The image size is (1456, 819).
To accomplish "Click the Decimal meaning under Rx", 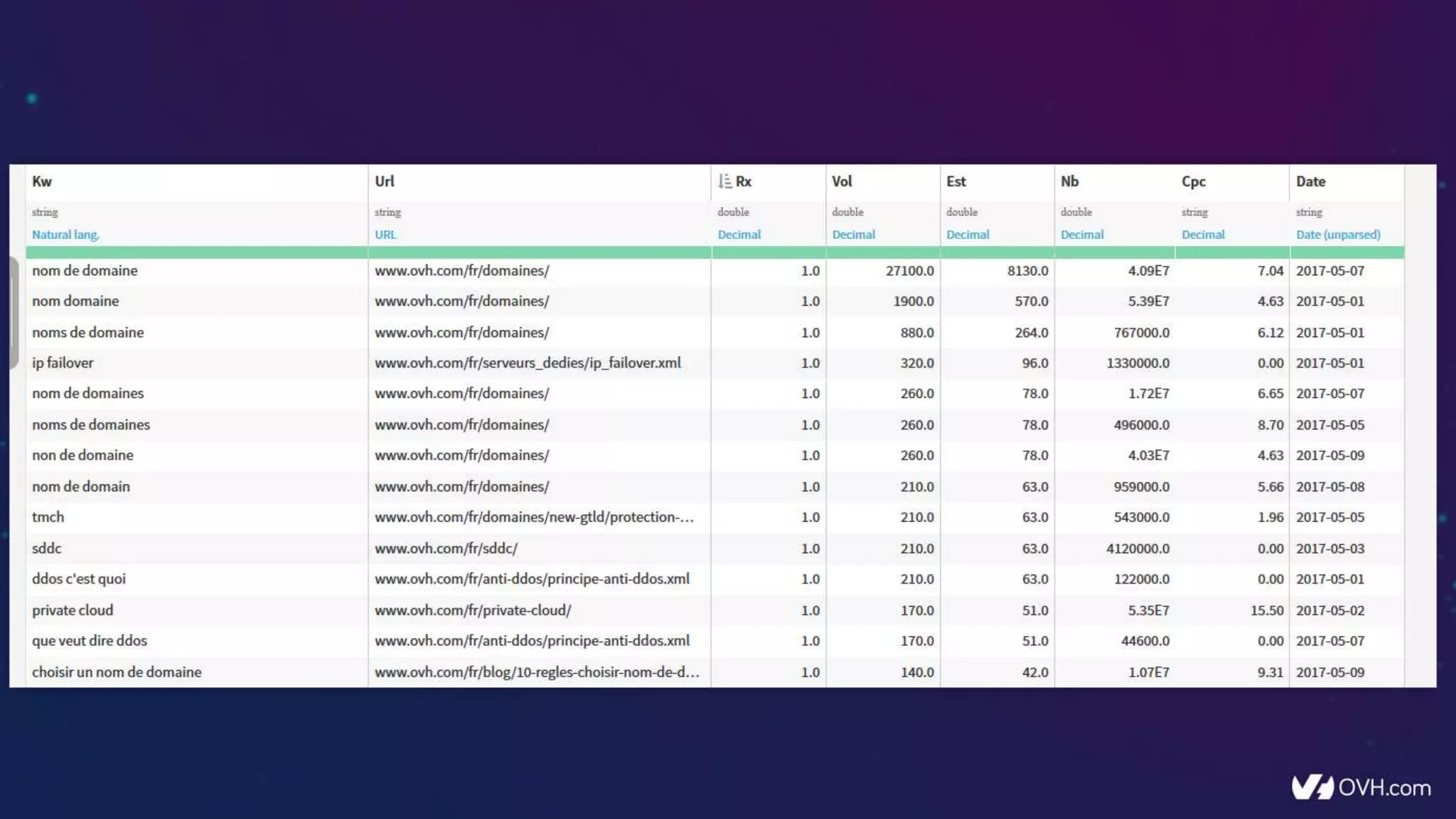I will point(739,235).
